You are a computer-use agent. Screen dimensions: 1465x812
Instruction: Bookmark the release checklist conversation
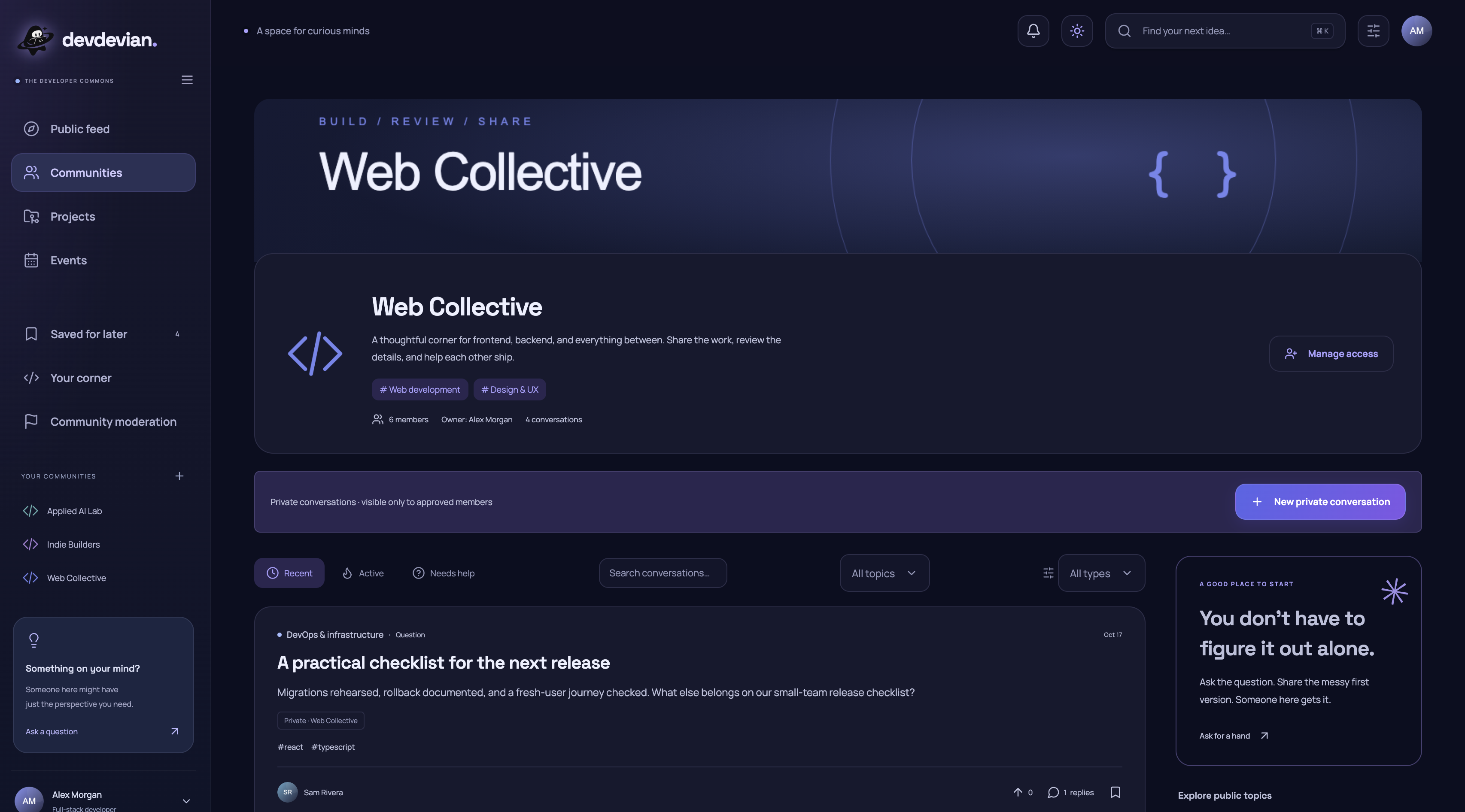click(x=1115, y=792)
